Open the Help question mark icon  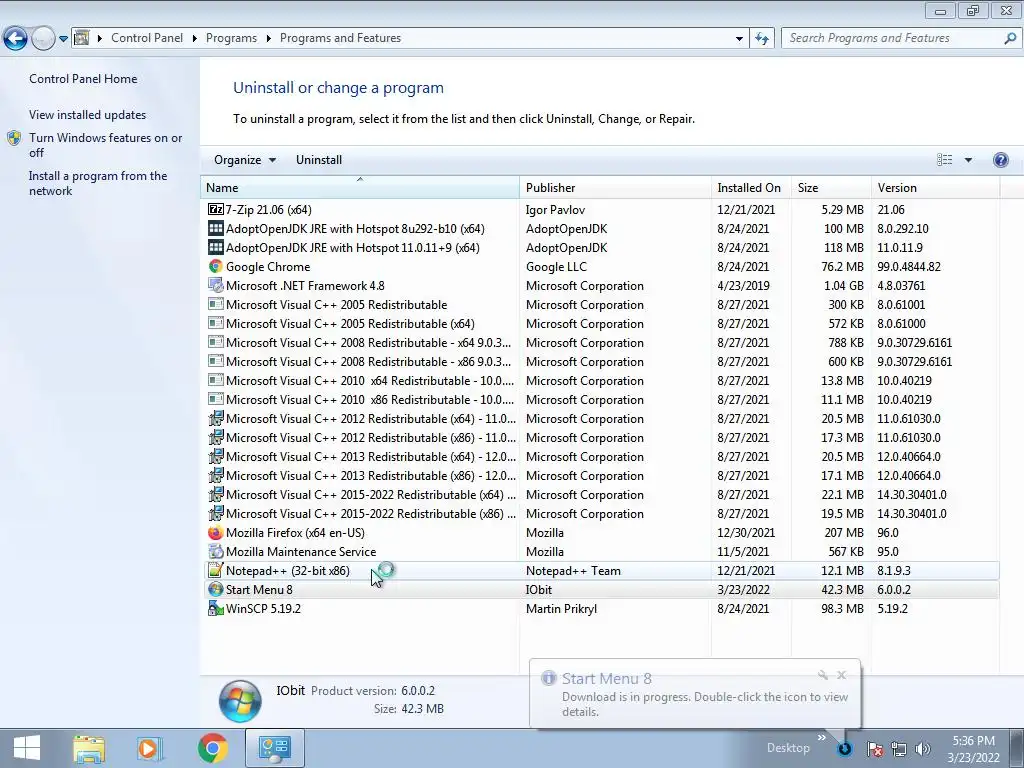pos(1000,160)
